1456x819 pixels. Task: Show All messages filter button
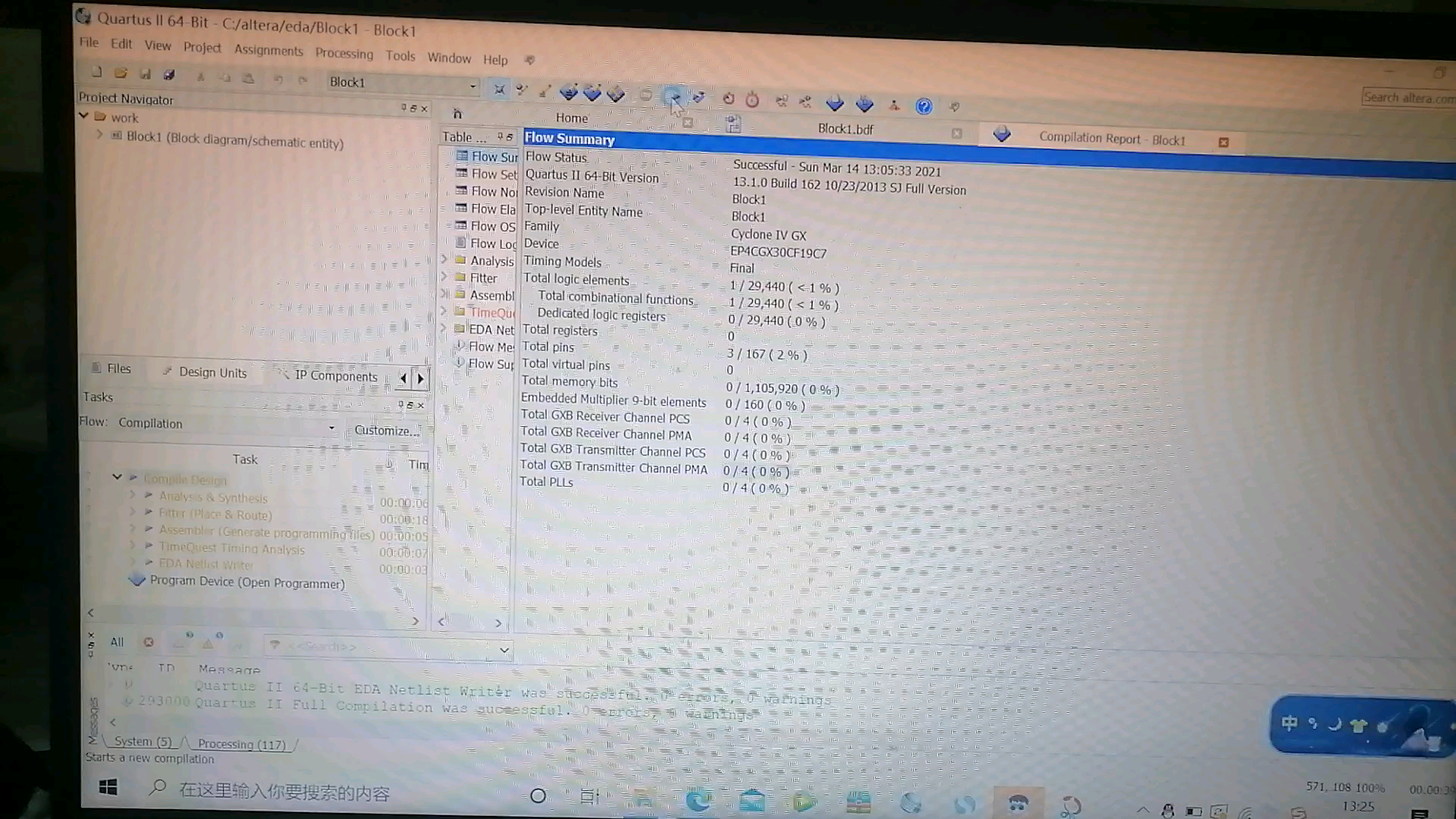[x=117, y=642]
